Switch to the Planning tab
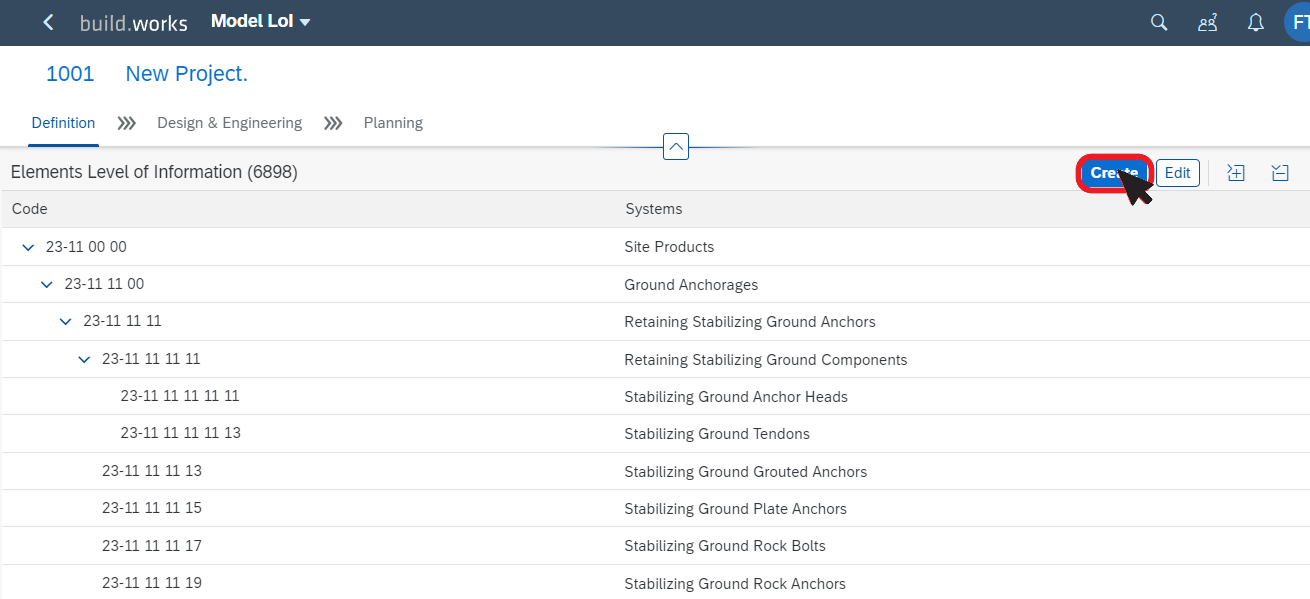 click(x=393, y=123)
